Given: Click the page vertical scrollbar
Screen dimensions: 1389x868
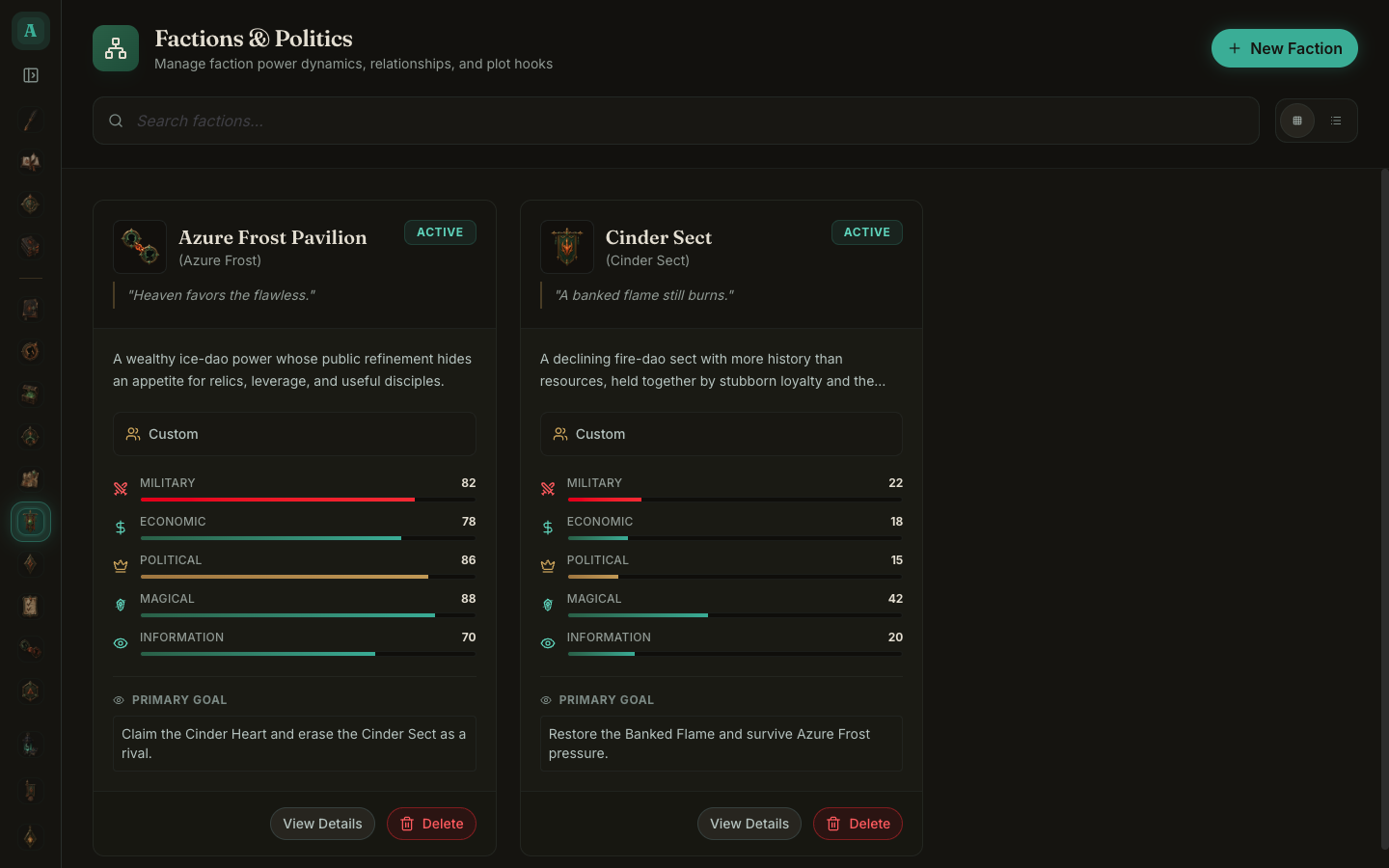Looking at the screenshot, I should coord(1384,509).
